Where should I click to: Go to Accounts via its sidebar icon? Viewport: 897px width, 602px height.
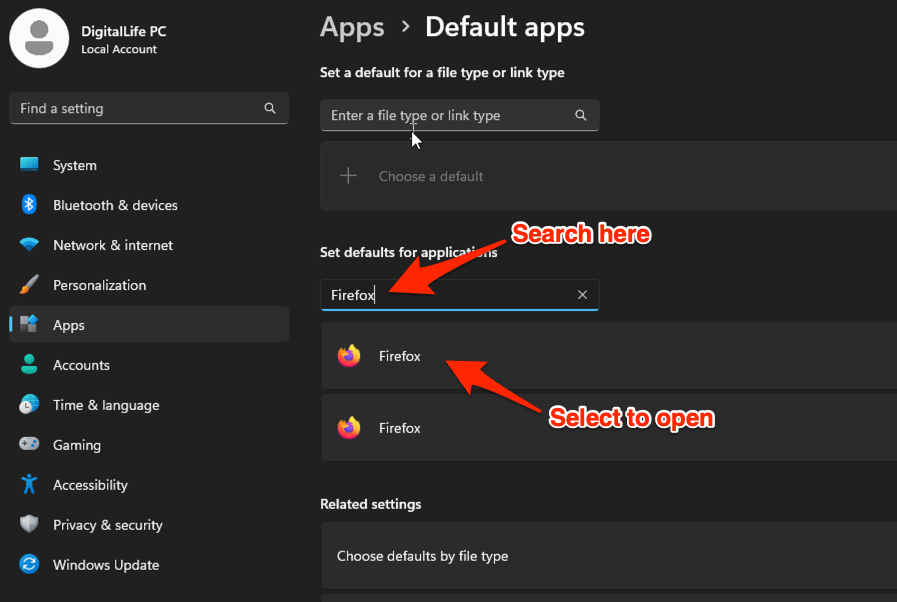(x=28, y=365)
